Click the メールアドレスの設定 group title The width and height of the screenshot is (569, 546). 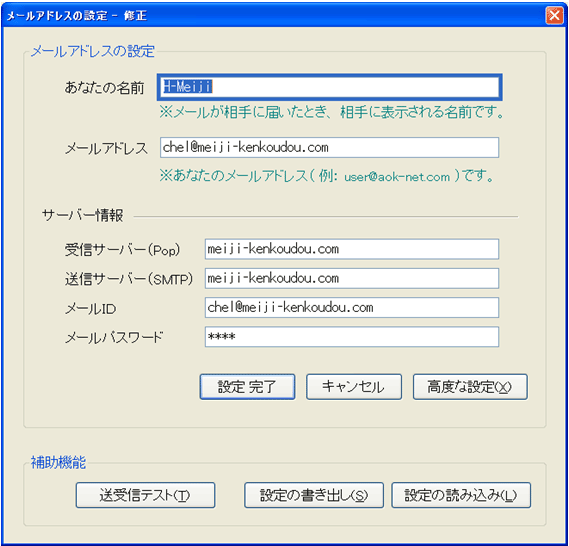[x=93, y=51]
